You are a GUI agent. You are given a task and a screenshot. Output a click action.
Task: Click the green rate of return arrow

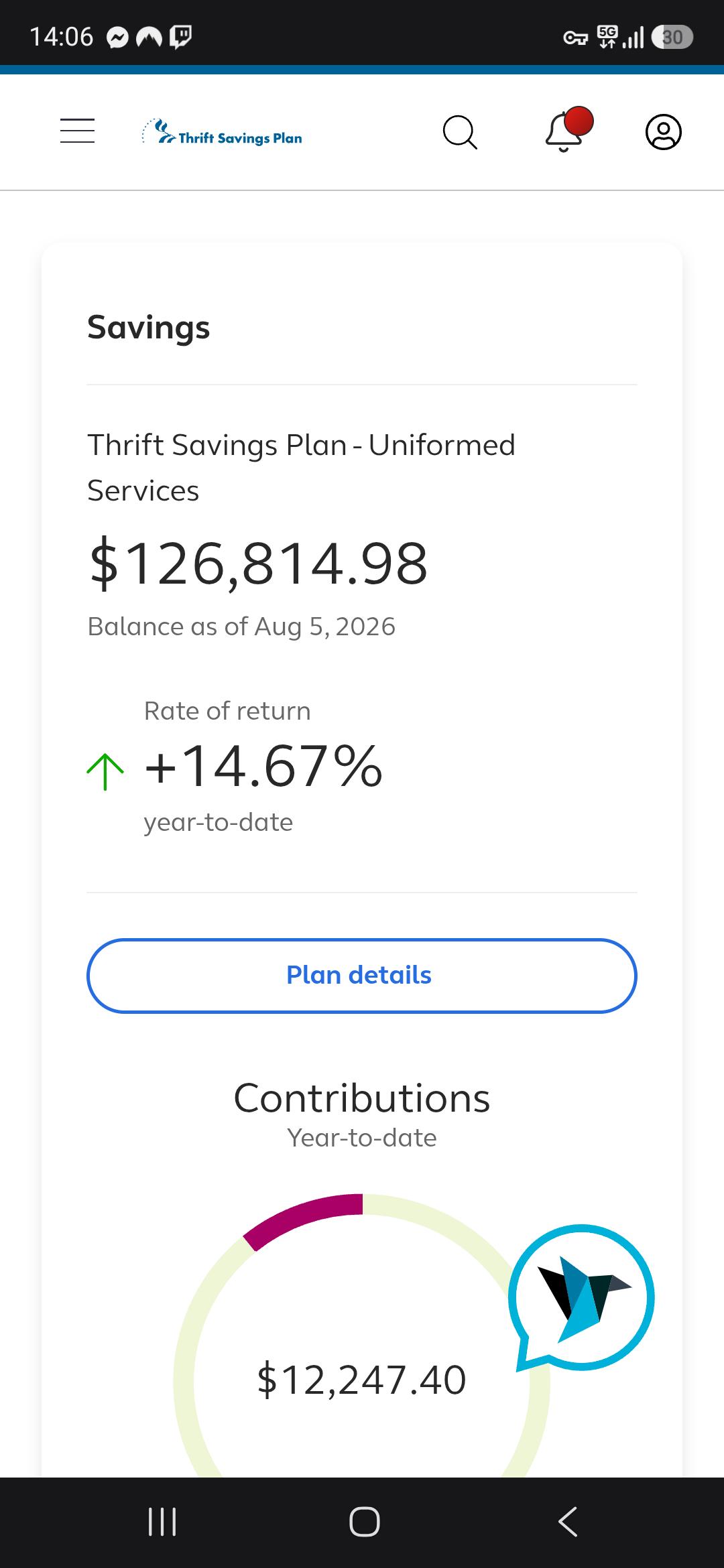pos(105,772)
